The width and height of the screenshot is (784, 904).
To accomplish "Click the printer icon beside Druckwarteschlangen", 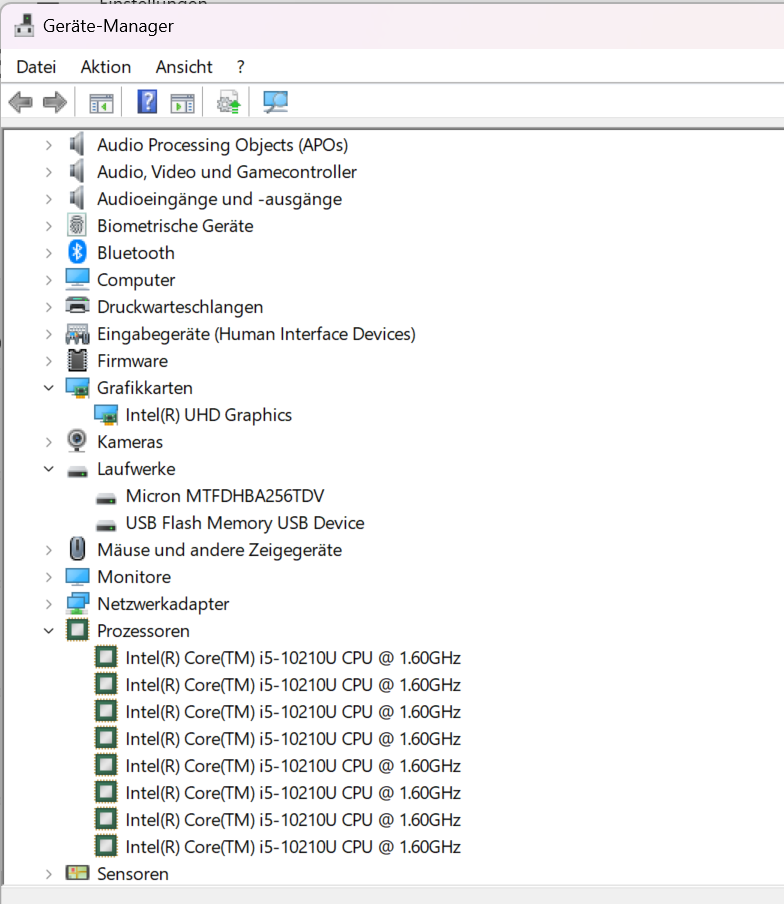I will tap(77, 306).
